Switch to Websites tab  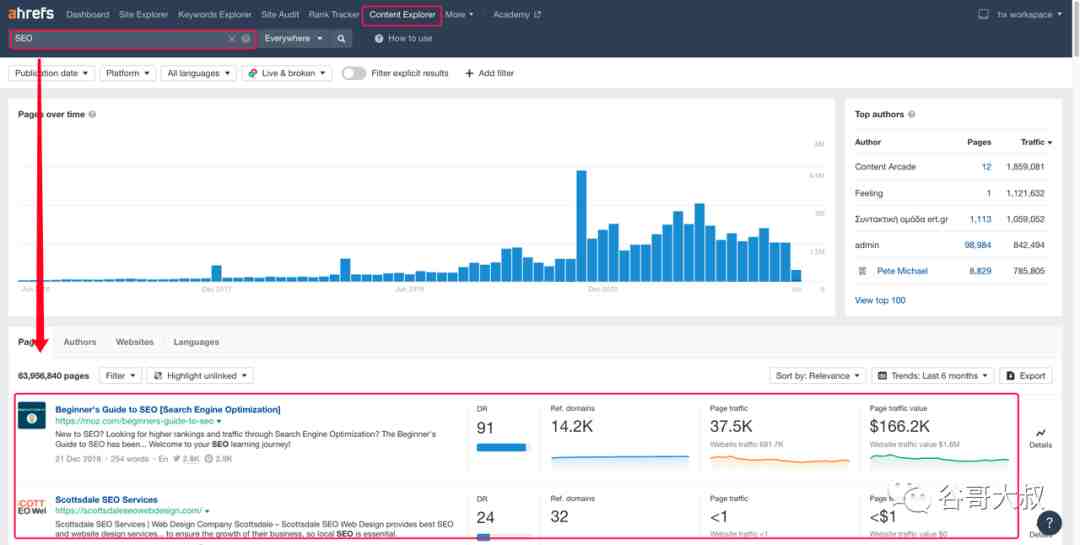click(134, 342)
